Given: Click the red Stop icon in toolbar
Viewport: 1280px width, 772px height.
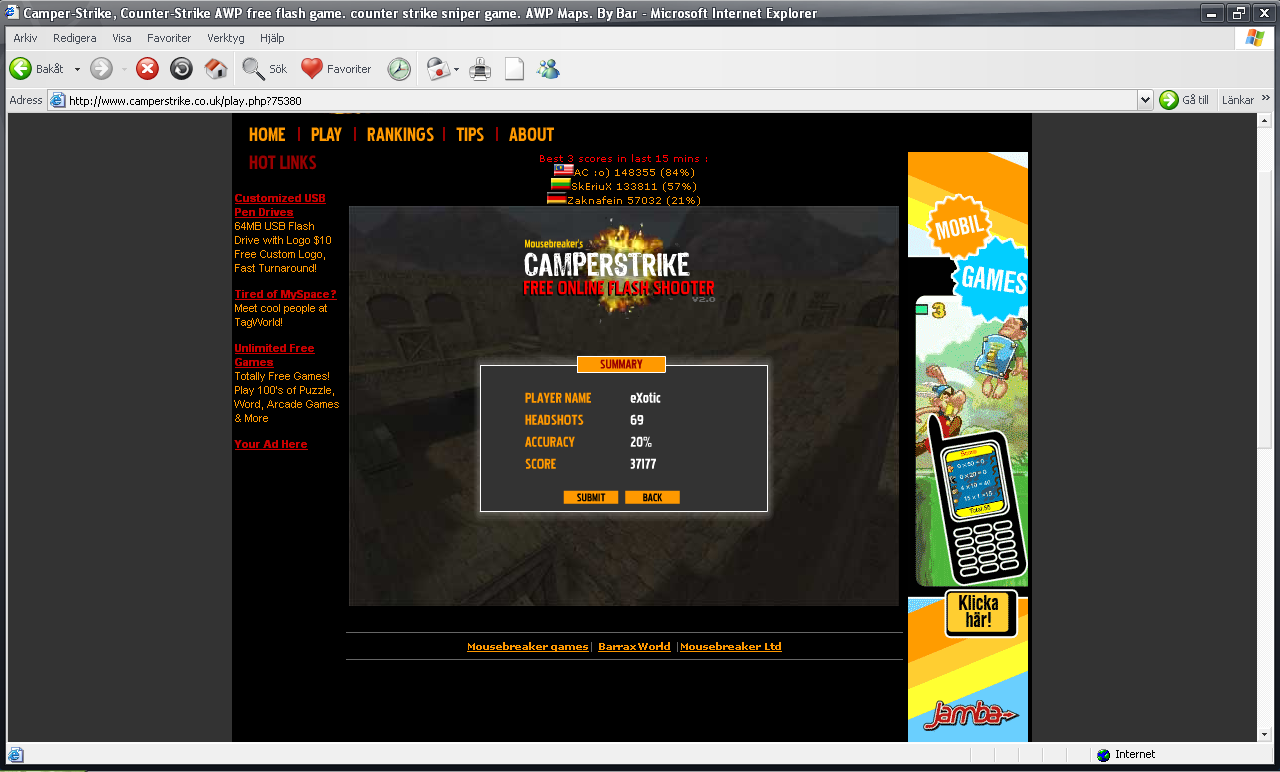Looking at the screenshot, I should [x=147, y=69].
